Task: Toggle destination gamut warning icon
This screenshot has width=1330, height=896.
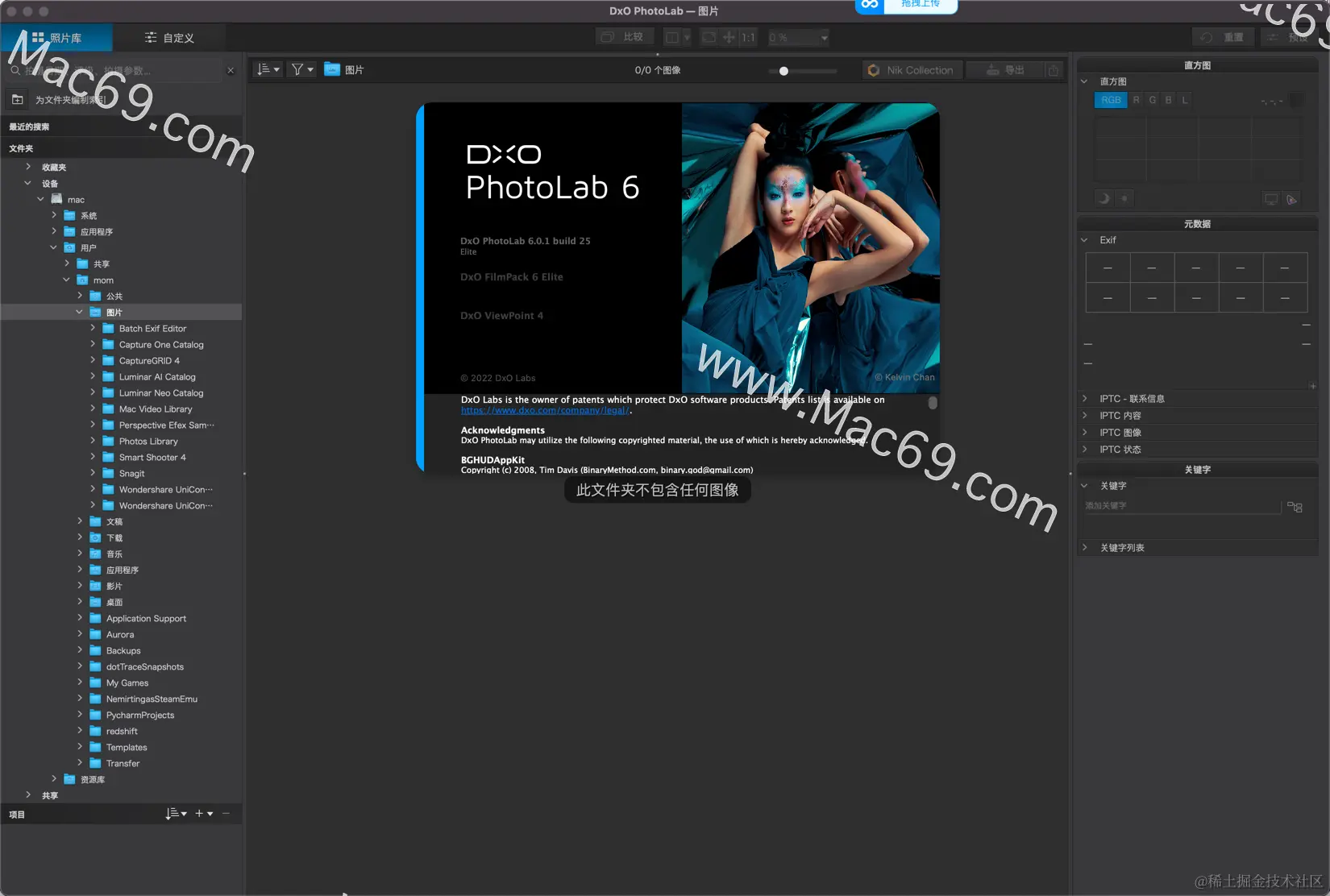Action: pyautogui.click(x=1292, y=199)
